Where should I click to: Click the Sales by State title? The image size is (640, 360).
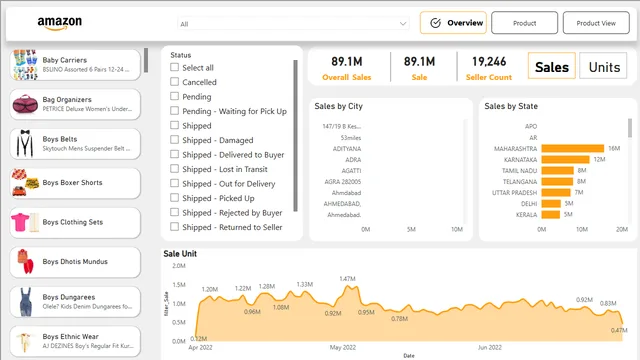[511, 106]
